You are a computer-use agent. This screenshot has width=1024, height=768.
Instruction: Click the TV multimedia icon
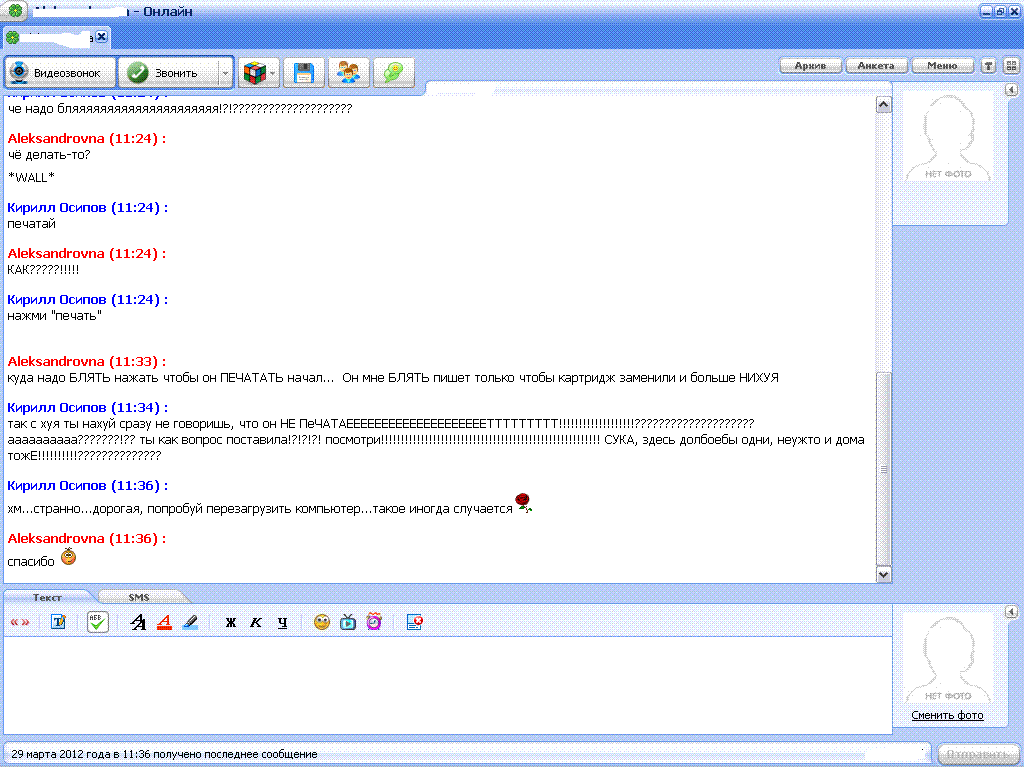[x=348, y=622]
